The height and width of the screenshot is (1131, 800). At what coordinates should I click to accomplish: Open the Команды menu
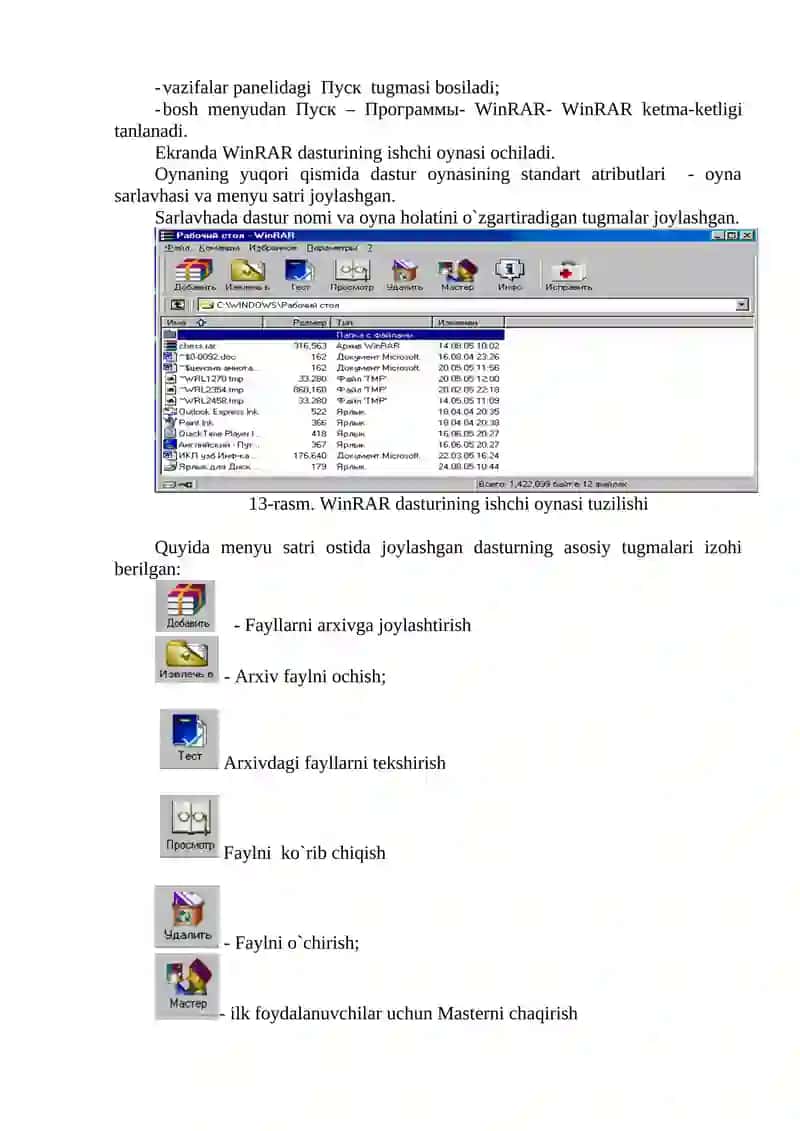(x=219, y=248)
